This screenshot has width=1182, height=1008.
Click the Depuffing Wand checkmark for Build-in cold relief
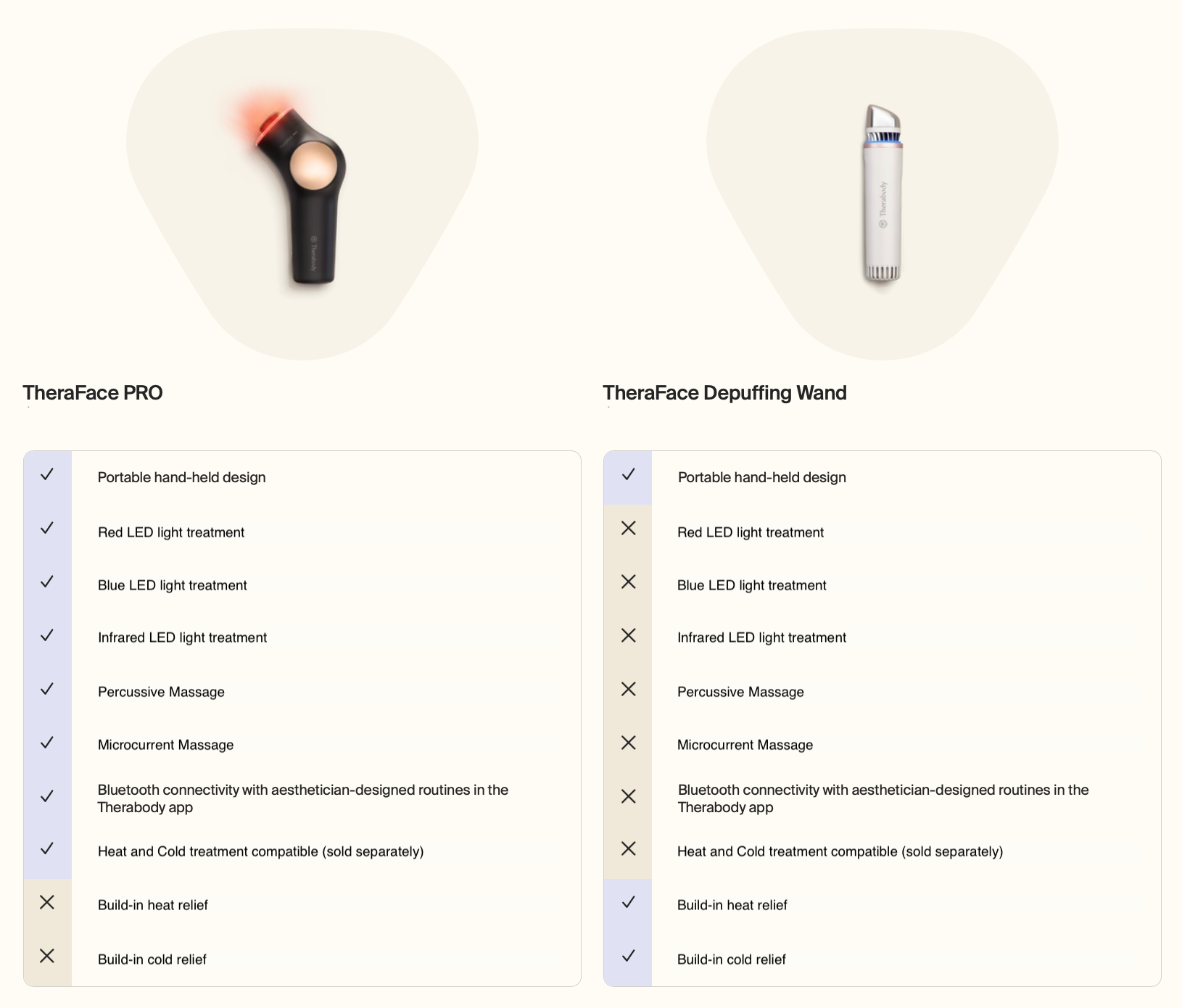point(629,956)
